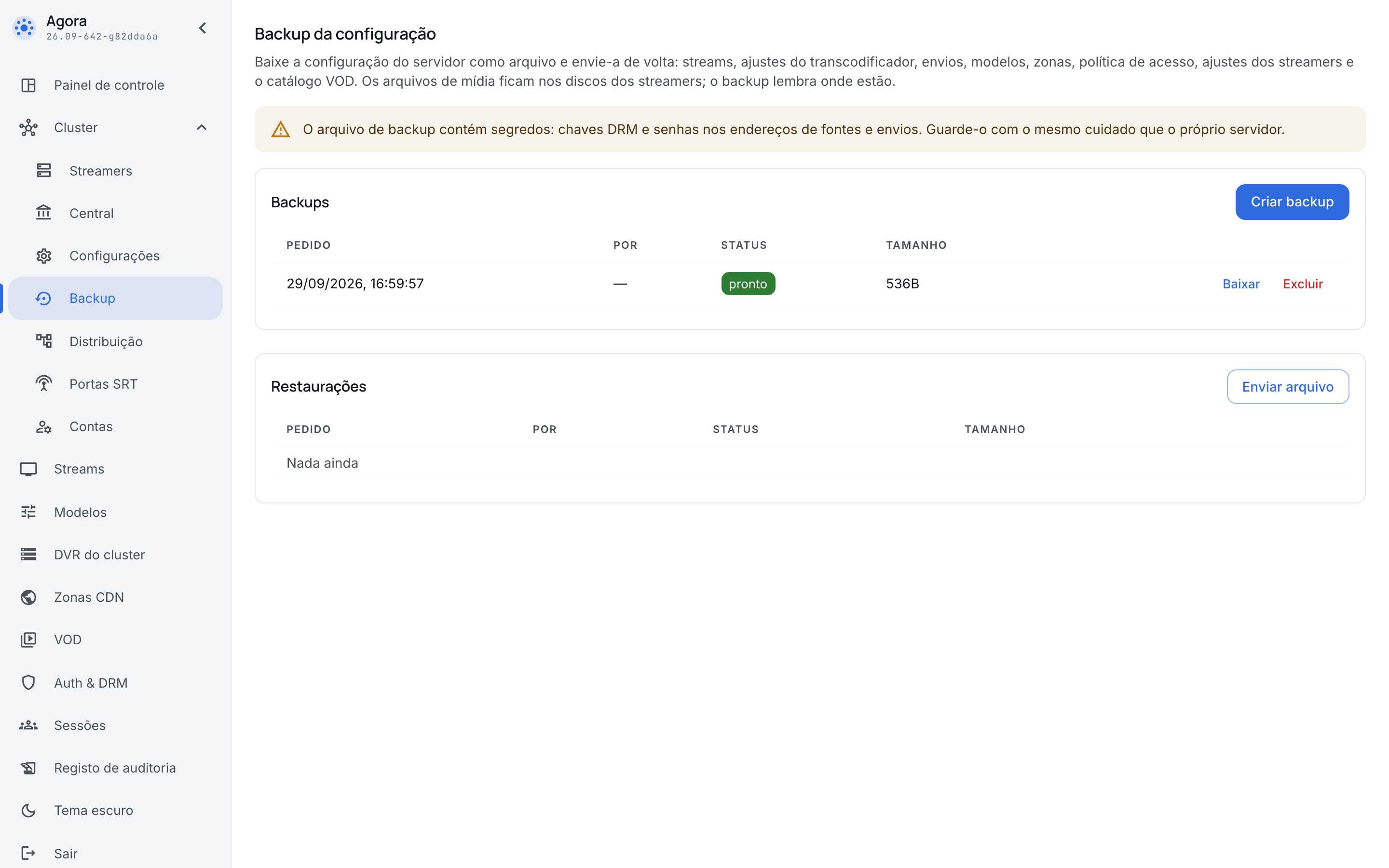Click Enviar arquivo to upload file
The height and width of the screenshot is (868, 1389).
tap(1287, 386)
